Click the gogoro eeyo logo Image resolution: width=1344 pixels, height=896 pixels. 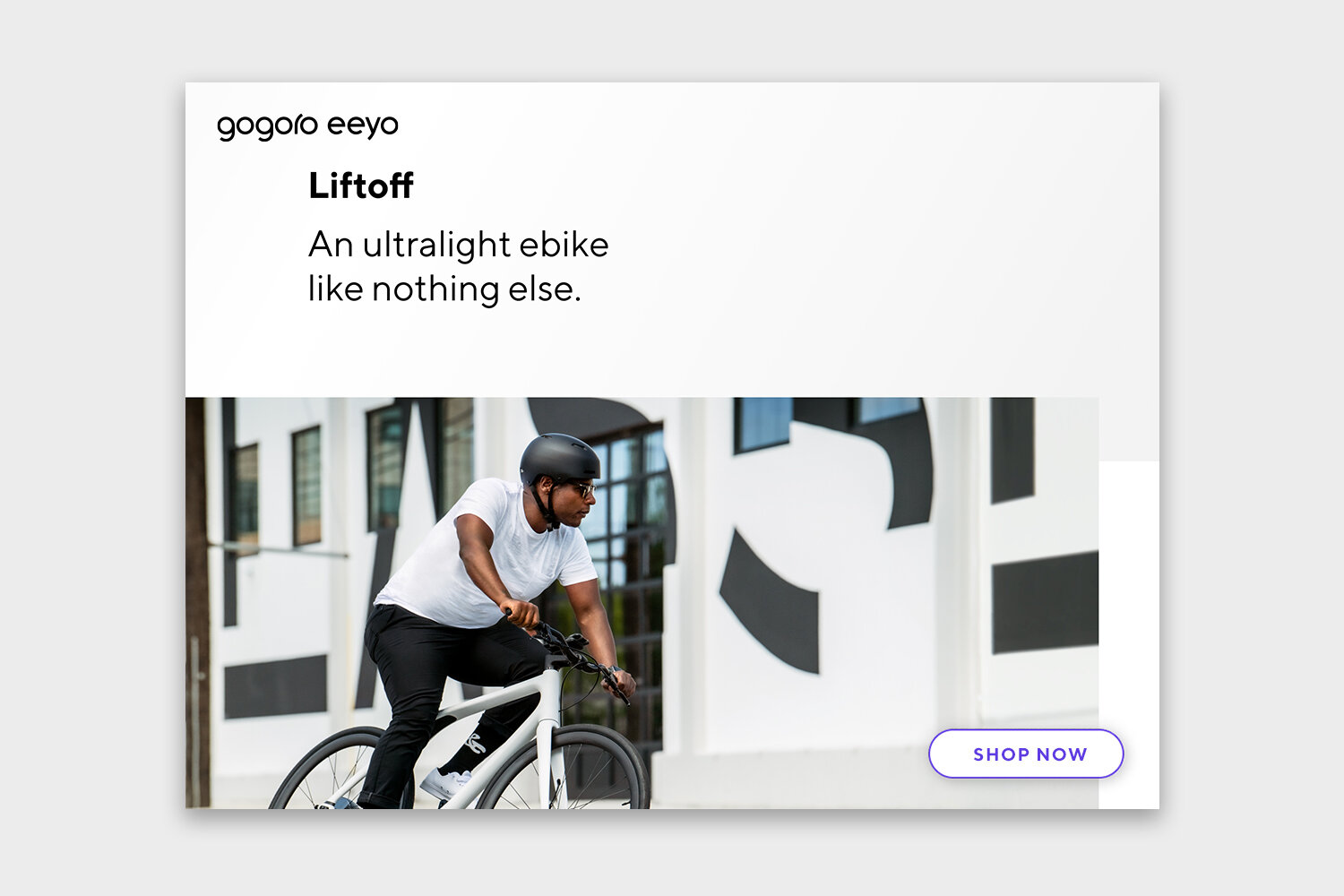coord(307,125)
